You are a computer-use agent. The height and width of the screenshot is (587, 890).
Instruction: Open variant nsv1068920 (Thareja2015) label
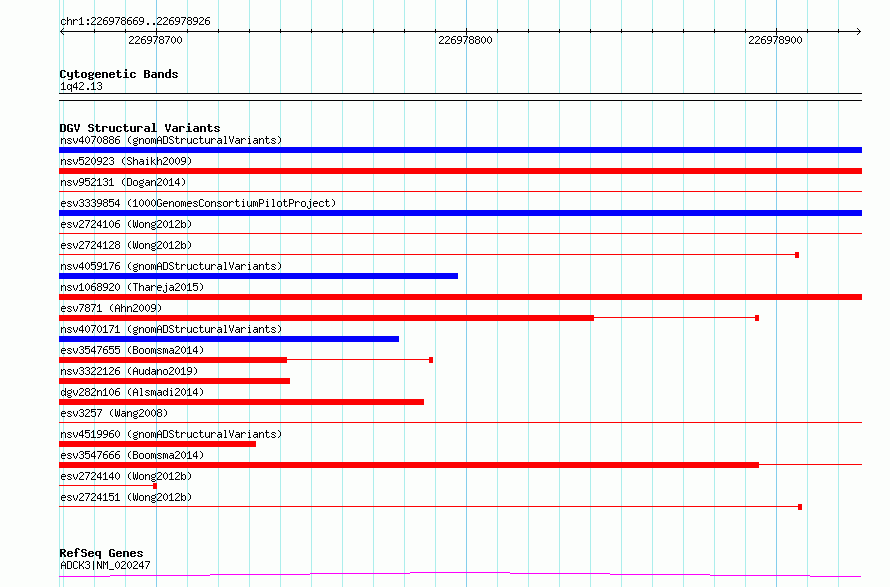pyautogui.click(x=132, y=287)
